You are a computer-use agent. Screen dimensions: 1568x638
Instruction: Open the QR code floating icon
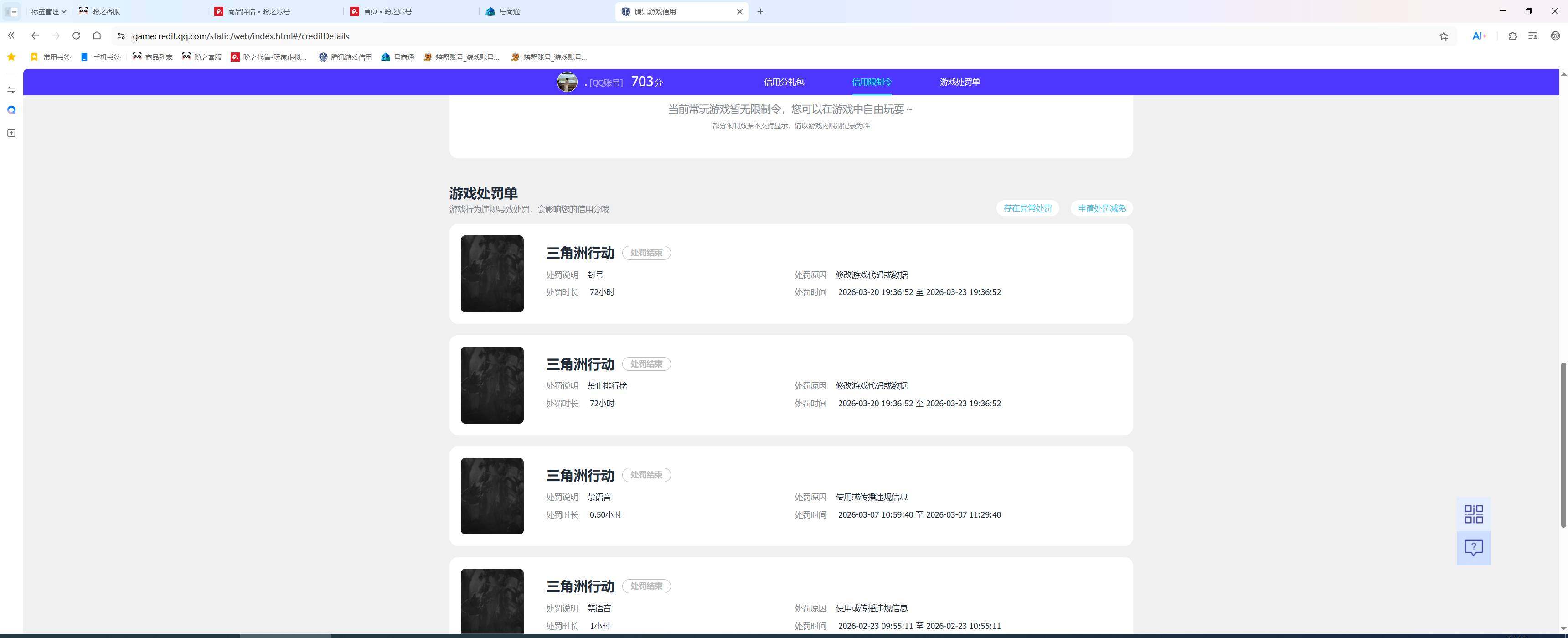pyautogui.click(x=1473, y=514)
